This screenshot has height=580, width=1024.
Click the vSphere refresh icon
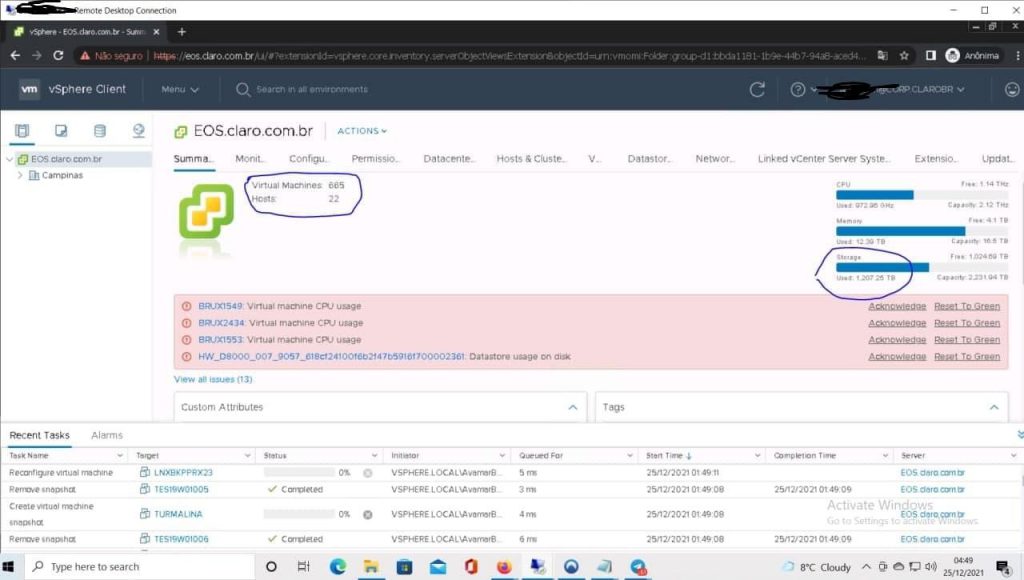coord(757,89)
